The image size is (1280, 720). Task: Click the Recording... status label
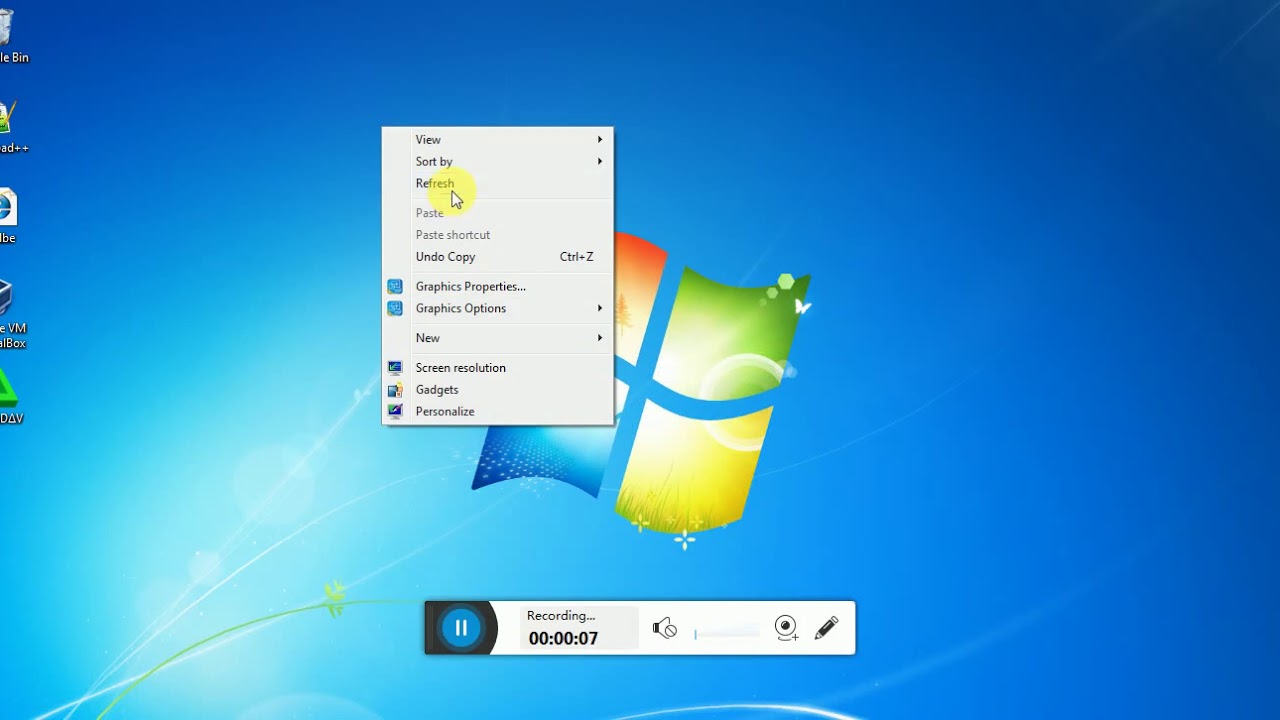[x=561, y=616]
